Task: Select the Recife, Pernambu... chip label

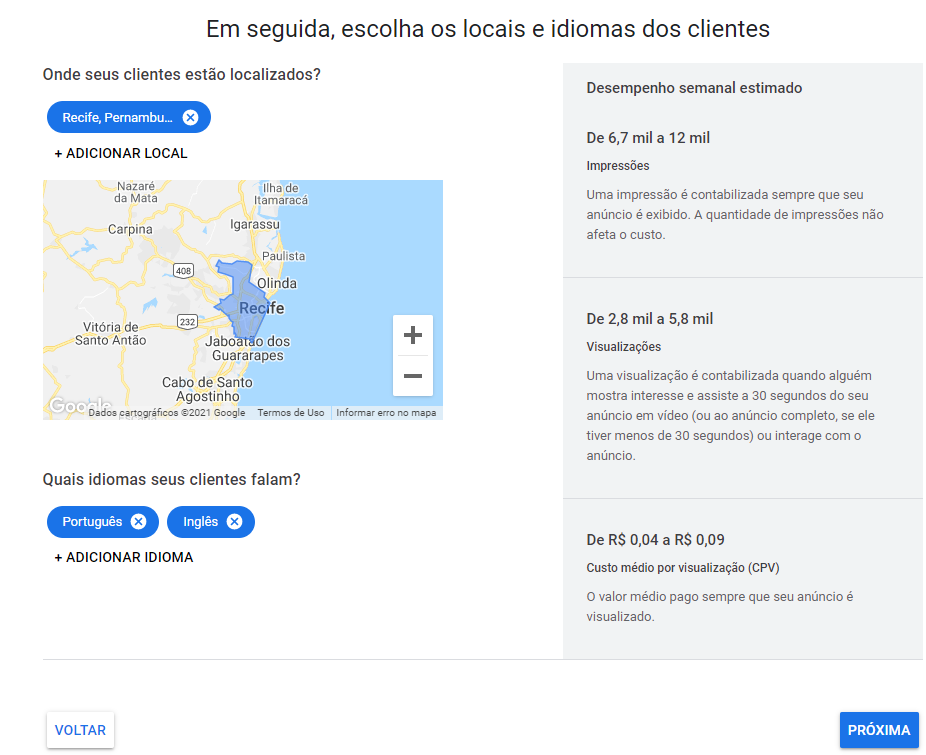Action: click(118, 118)
